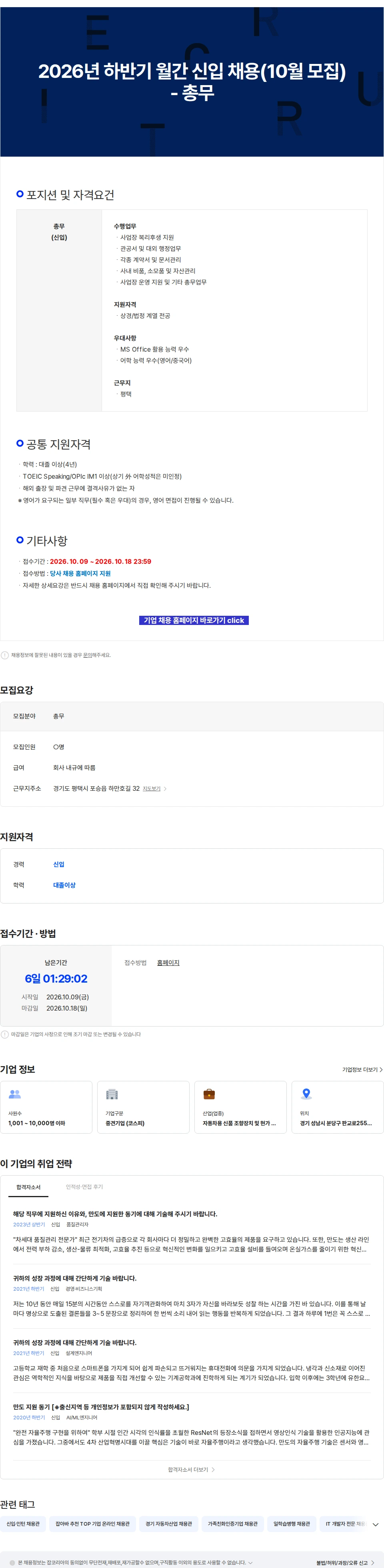The image size is (384, 1568).
Task: Open the 당사 채용 홈페이지 지원 link
Action: [x=80, y=573]
